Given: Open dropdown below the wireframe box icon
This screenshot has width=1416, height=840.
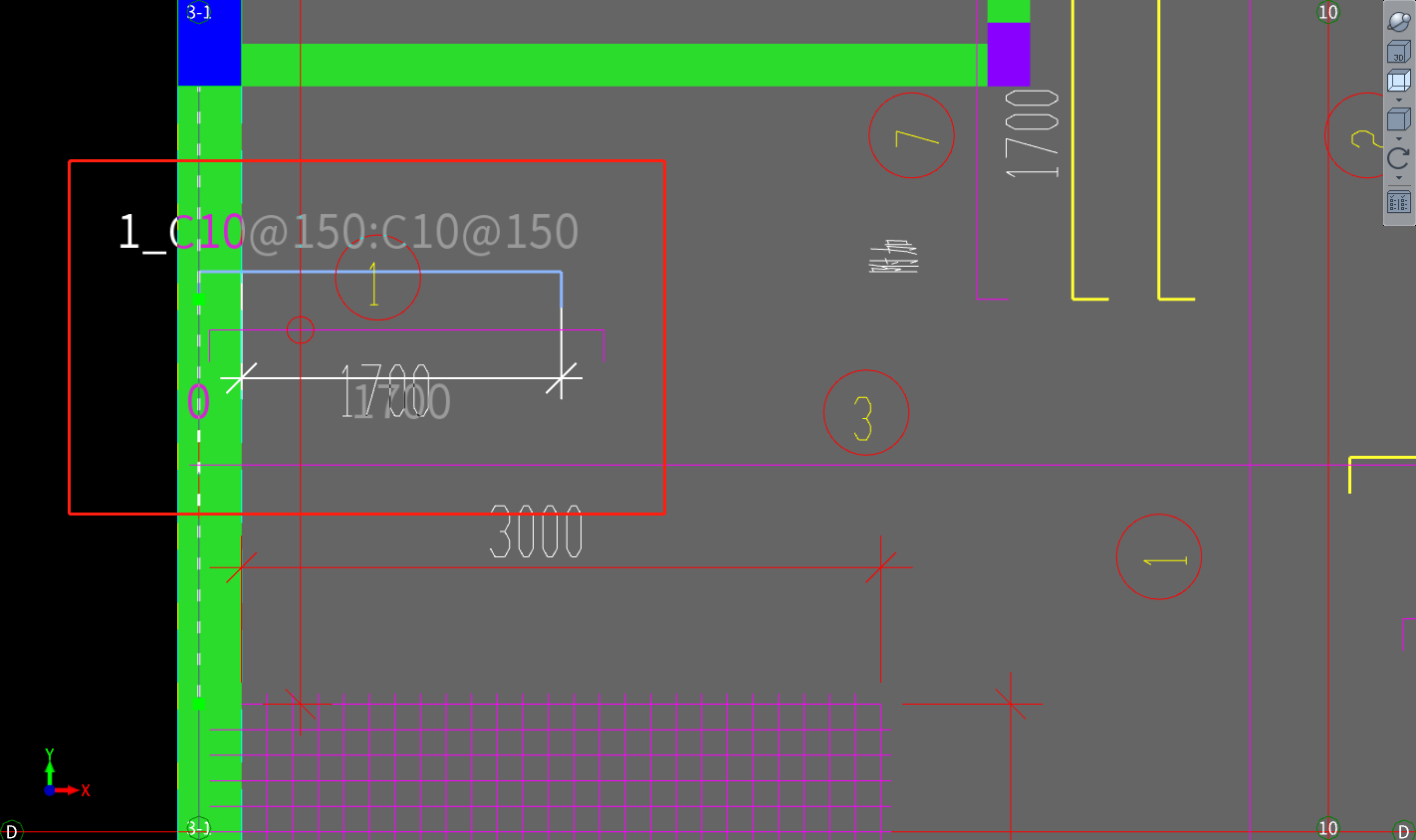Looking at the screenshot, I should coord(1398,100).
